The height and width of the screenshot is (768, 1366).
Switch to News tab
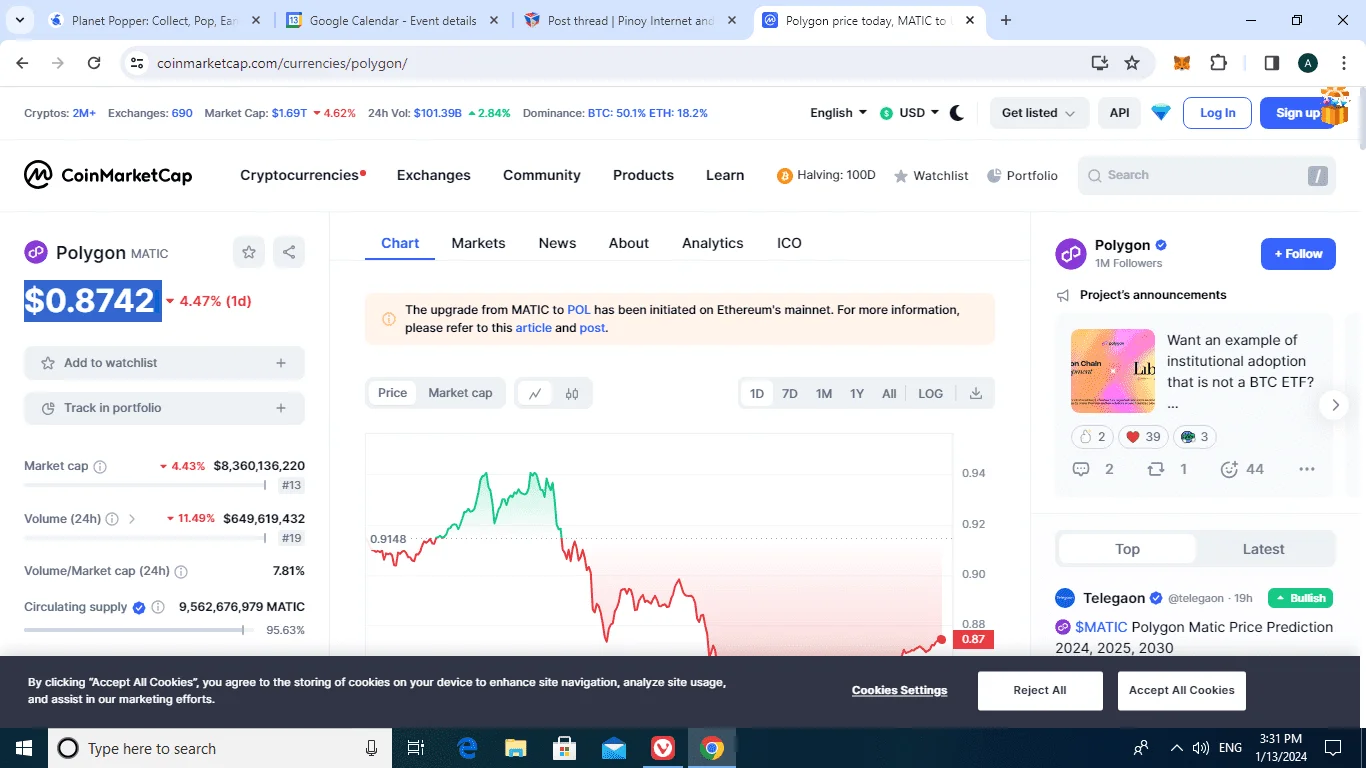(557, 243)
